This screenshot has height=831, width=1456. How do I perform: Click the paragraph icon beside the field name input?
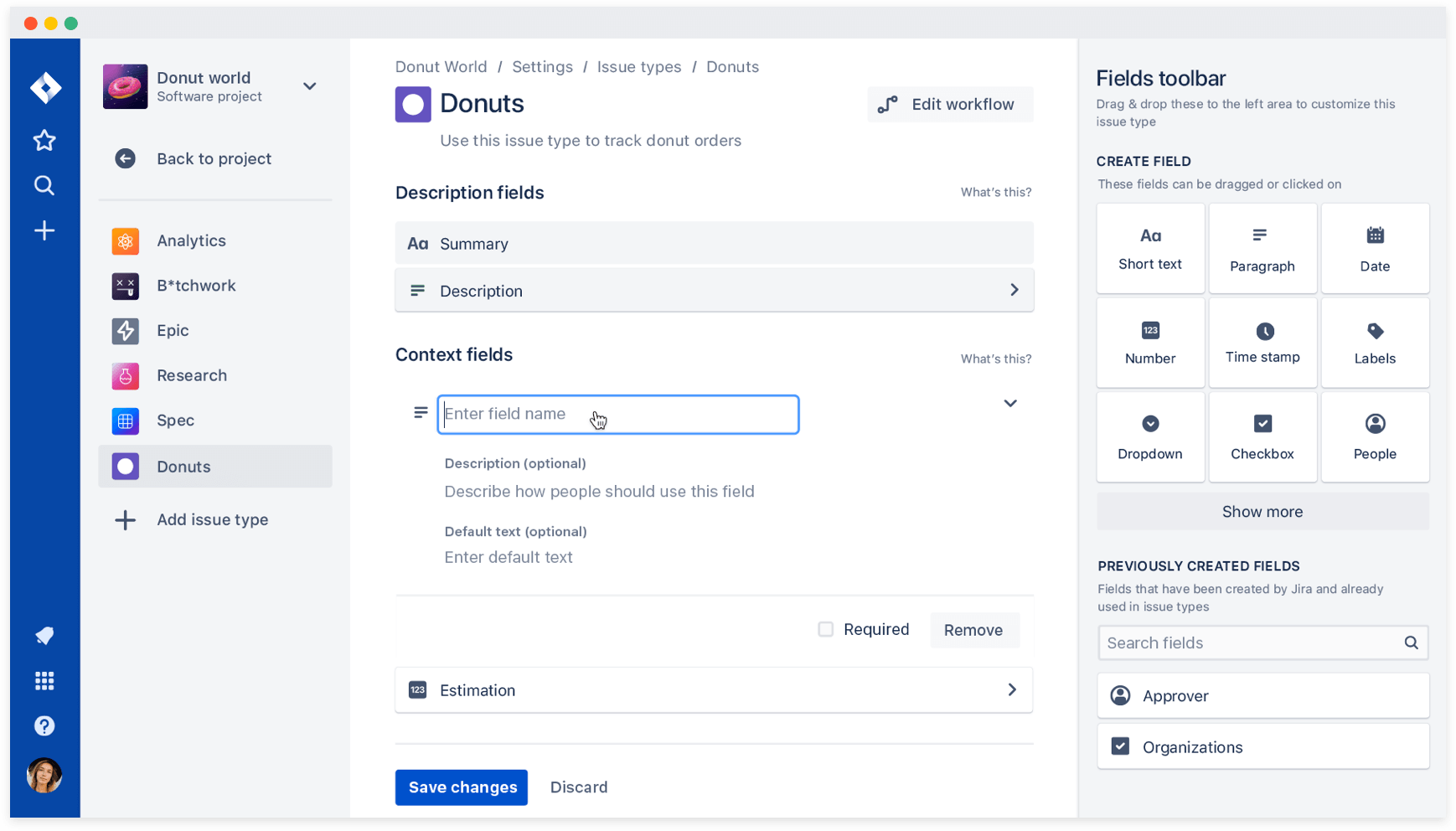coord(421,413)
